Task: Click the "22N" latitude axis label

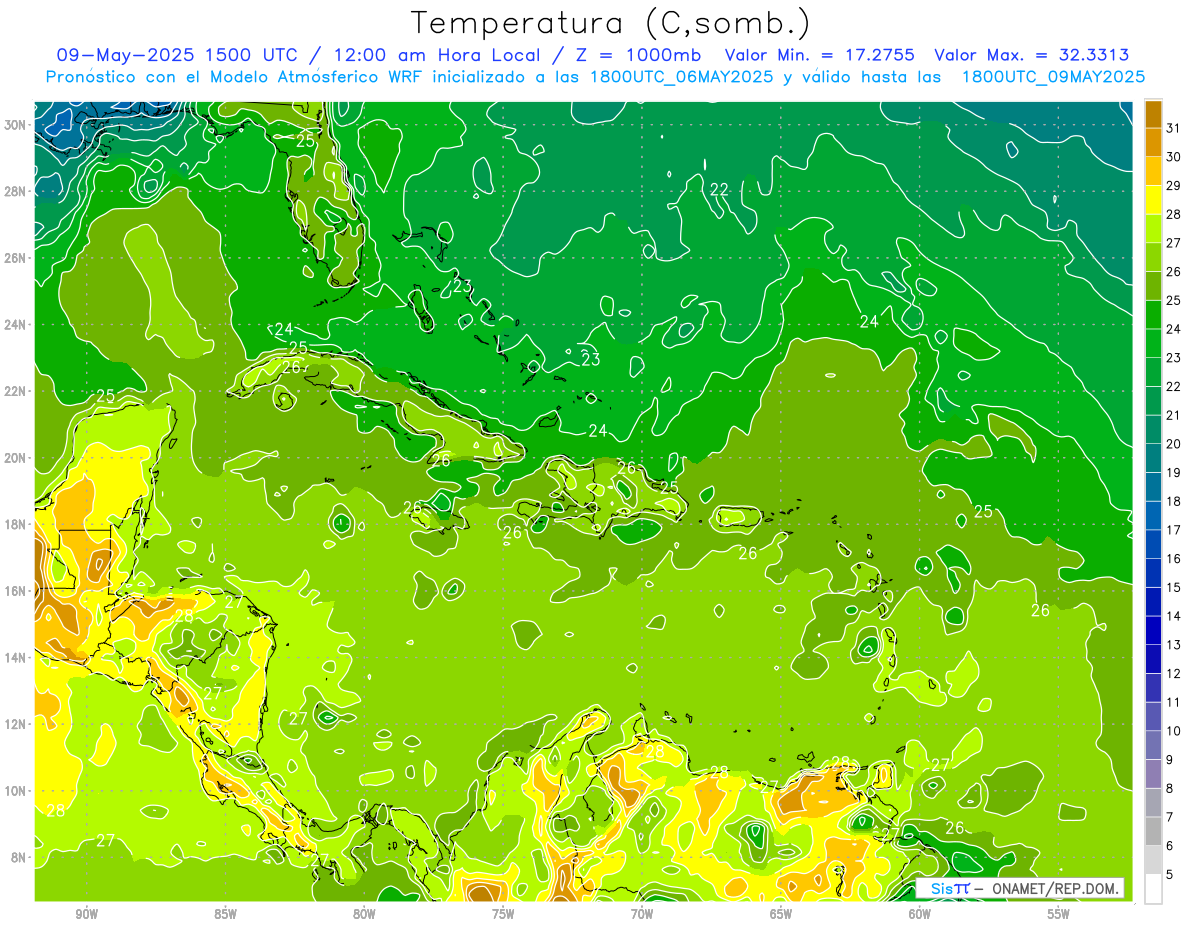Action: coord(15,391)
